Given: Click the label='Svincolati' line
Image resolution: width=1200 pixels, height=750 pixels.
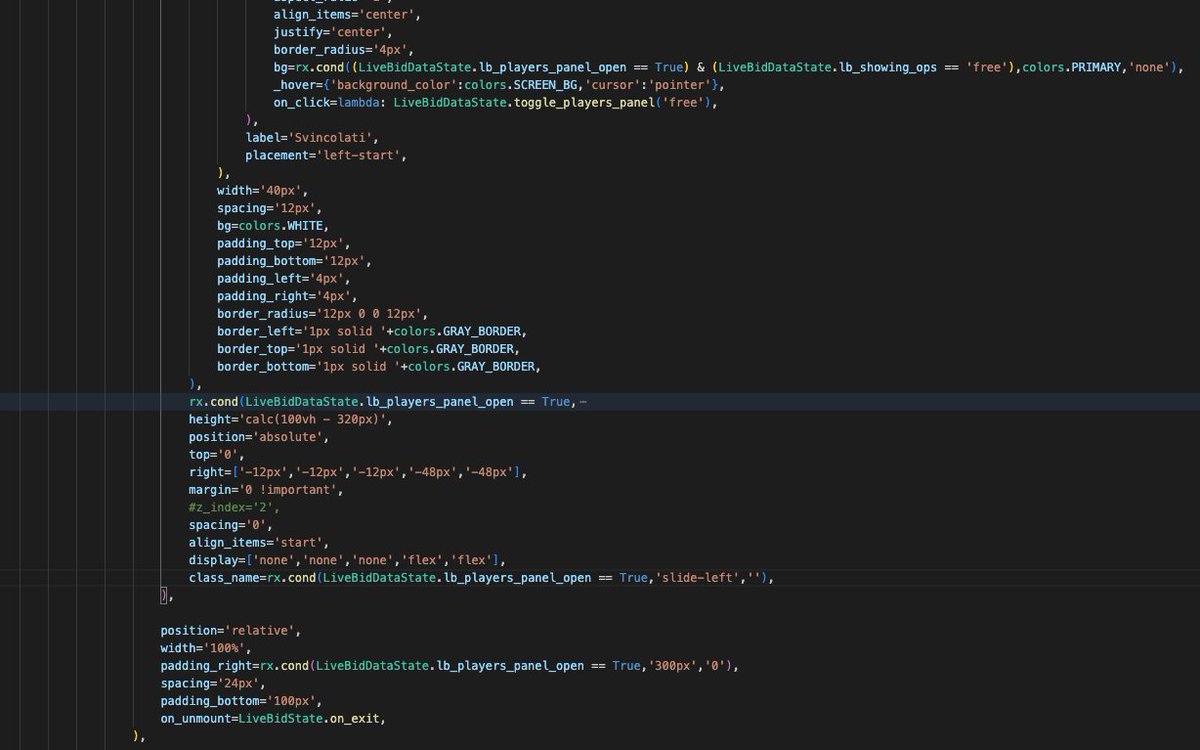Looking at the screenshot, I should pyautogui.click(x=312, y=137).
